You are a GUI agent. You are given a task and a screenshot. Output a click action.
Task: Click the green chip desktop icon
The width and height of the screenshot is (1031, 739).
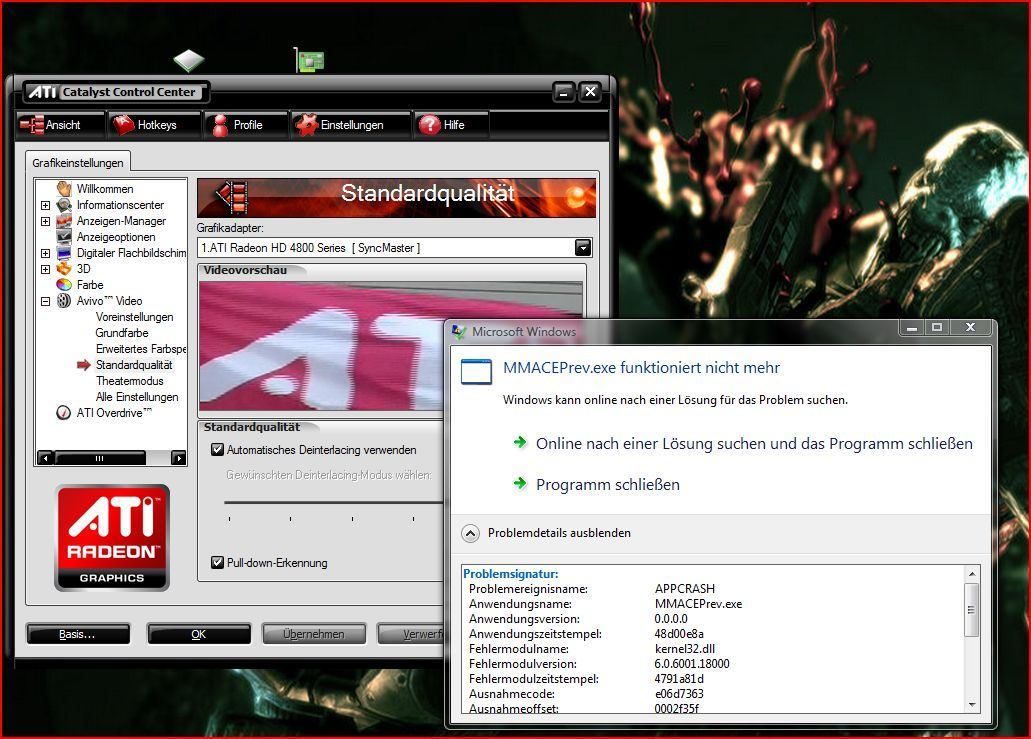tap(308, 60)
